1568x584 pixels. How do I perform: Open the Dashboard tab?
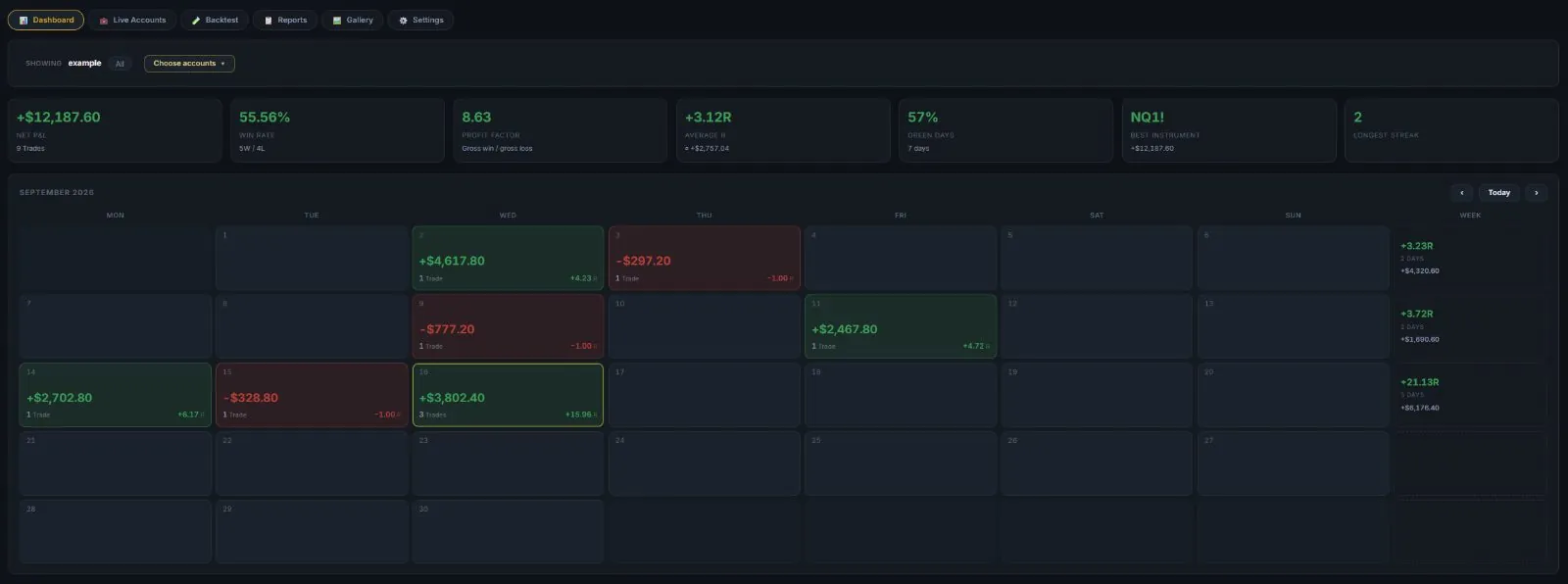[x=46, y=20]
